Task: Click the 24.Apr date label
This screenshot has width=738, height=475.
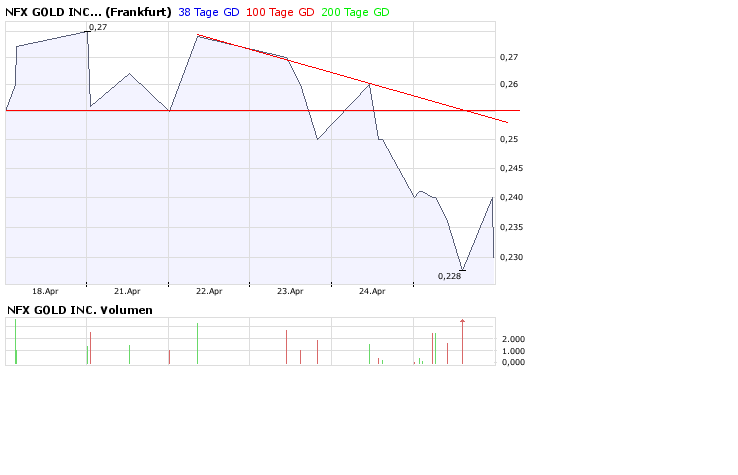Action: 372,291
